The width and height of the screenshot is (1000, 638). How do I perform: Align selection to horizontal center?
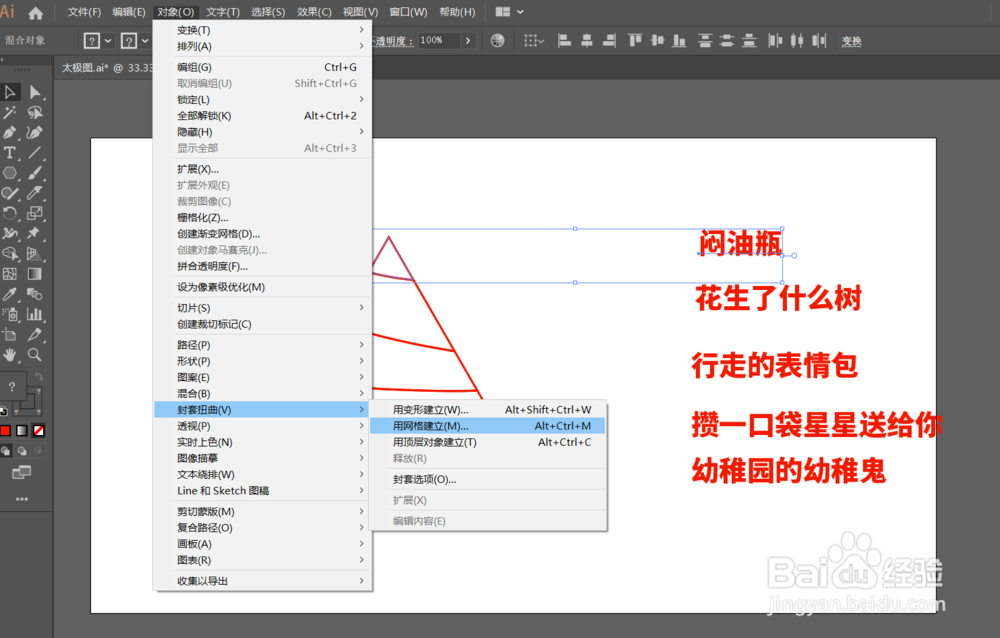[x=587, y=41]
